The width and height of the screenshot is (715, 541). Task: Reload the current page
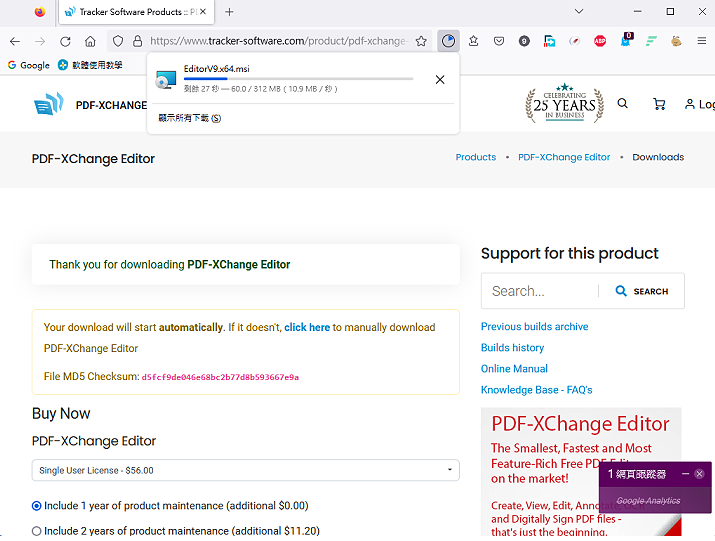coord(65,42)
